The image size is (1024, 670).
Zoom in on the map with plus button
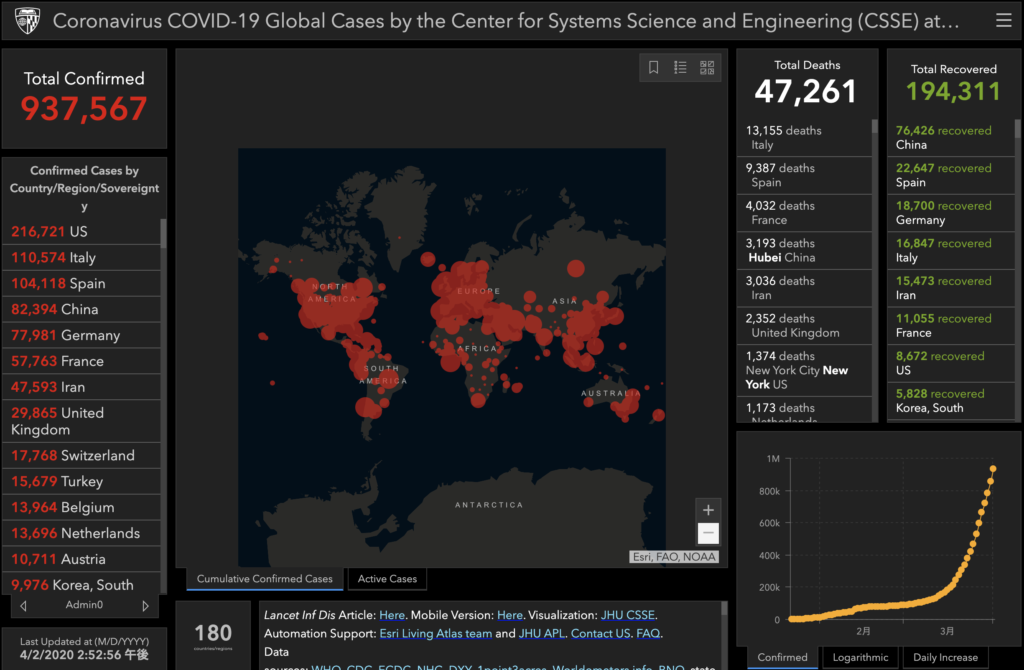click(708, 510)
